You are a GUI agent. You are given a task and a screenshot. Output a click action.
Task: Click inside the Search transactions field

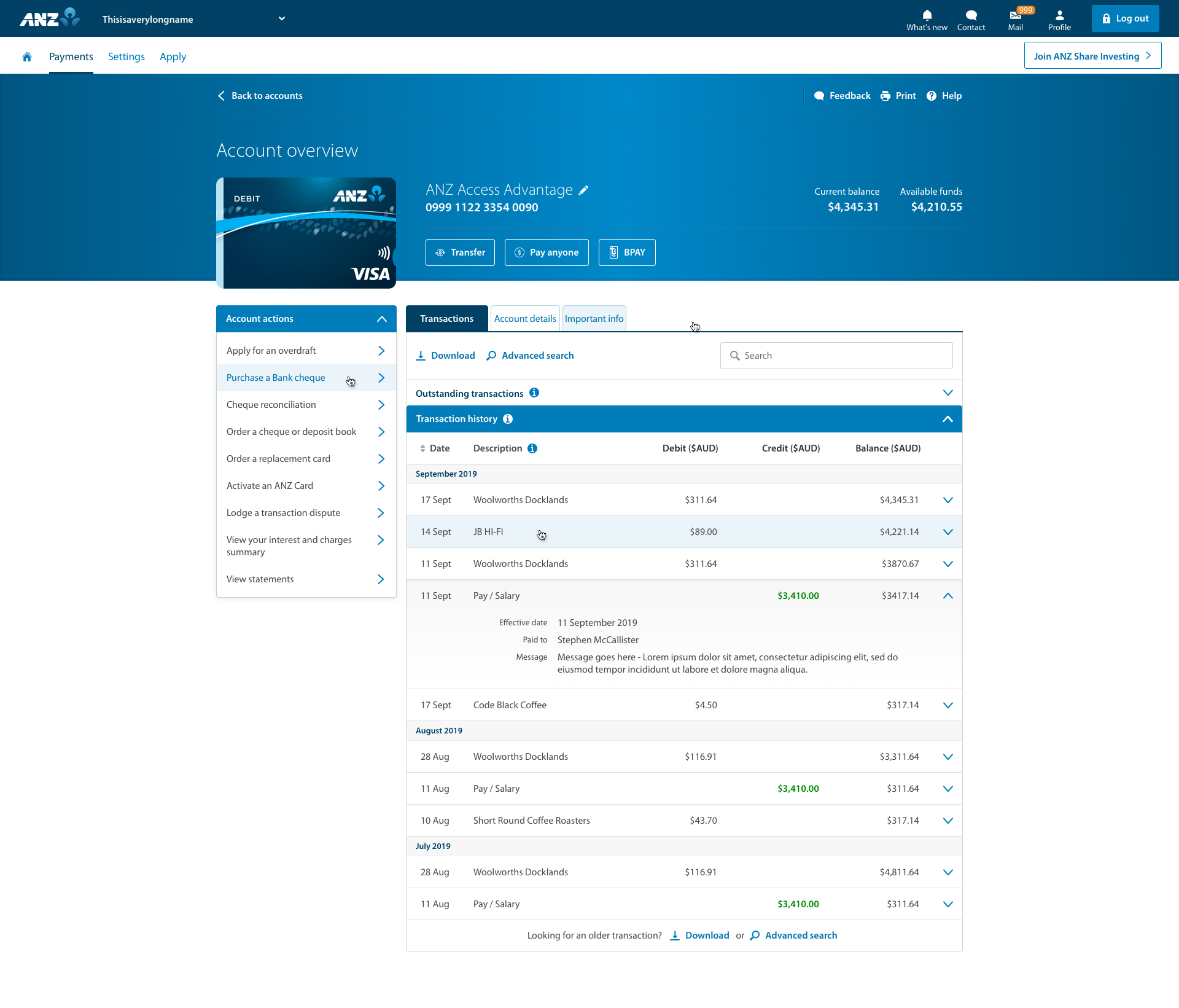click(835, 356)
